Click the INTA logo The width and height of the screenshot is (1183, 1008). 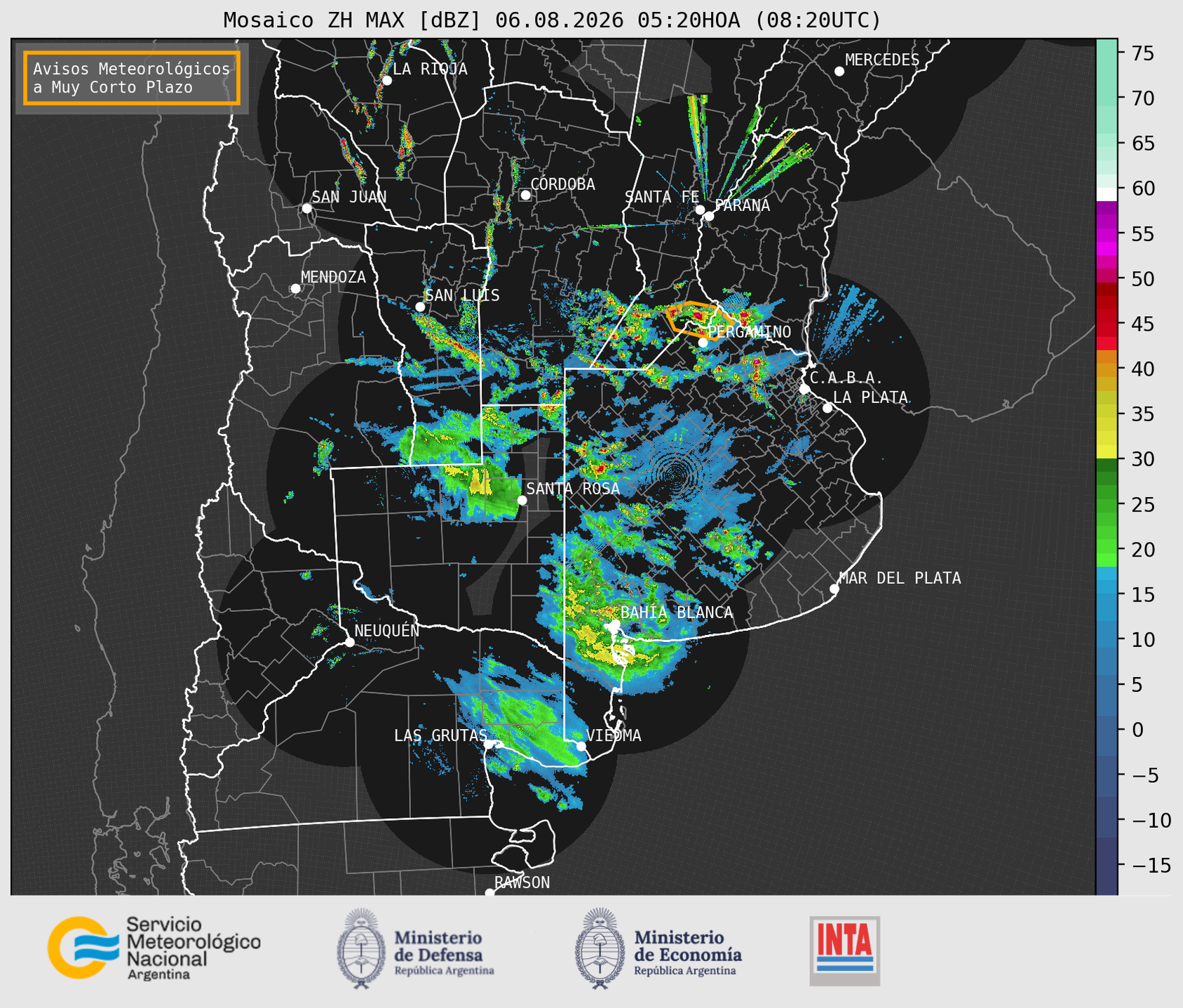[844, 951]
